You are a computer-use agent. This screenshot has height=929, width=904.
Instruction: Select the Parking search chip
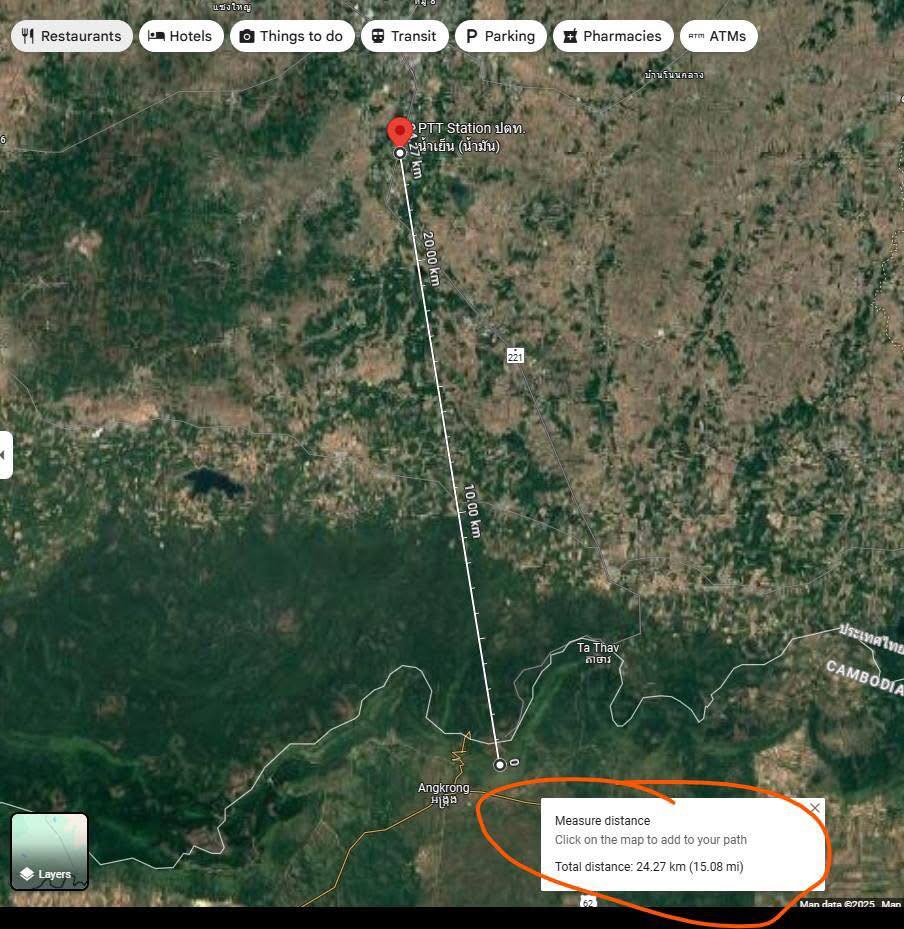pyautogui.click(x=500, y=36)
